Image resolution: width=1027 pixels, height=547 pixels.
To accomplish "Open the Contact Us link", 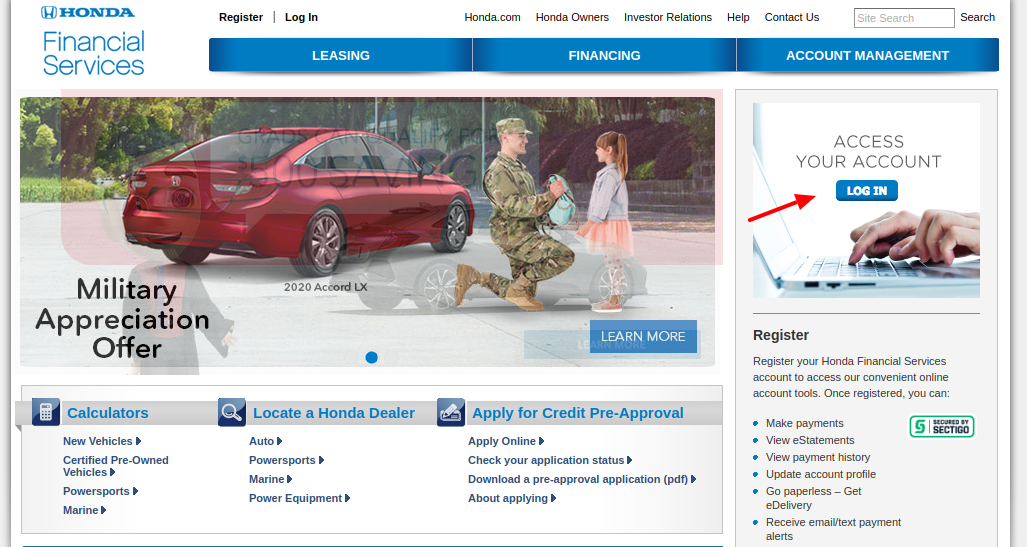I will [792, 17].
